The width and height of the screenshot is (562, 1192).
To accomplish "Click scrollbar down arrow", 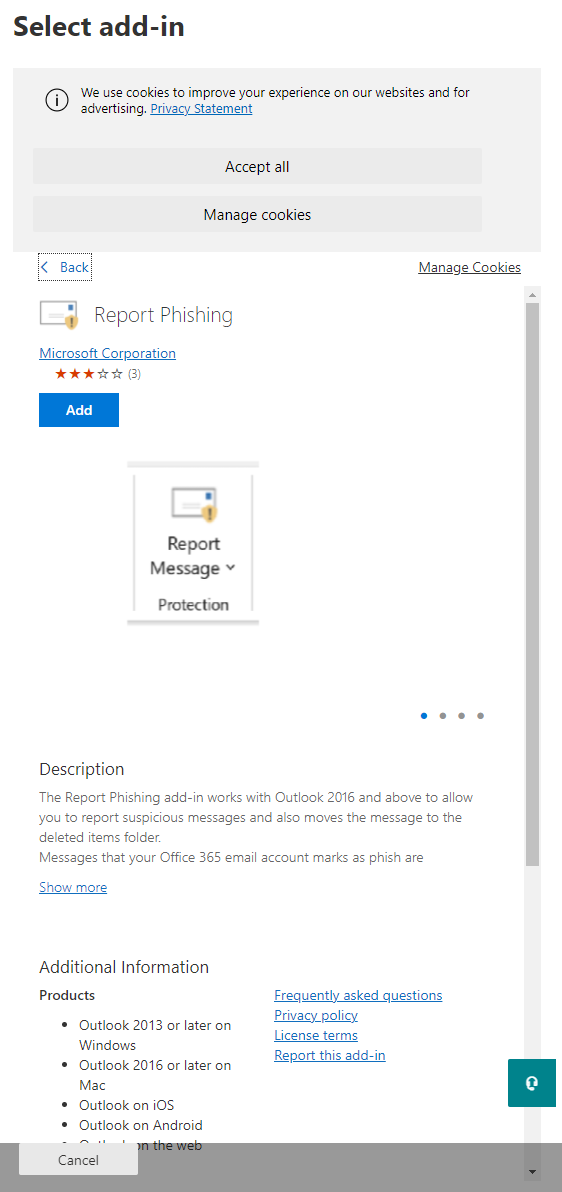I will 532,1171.
